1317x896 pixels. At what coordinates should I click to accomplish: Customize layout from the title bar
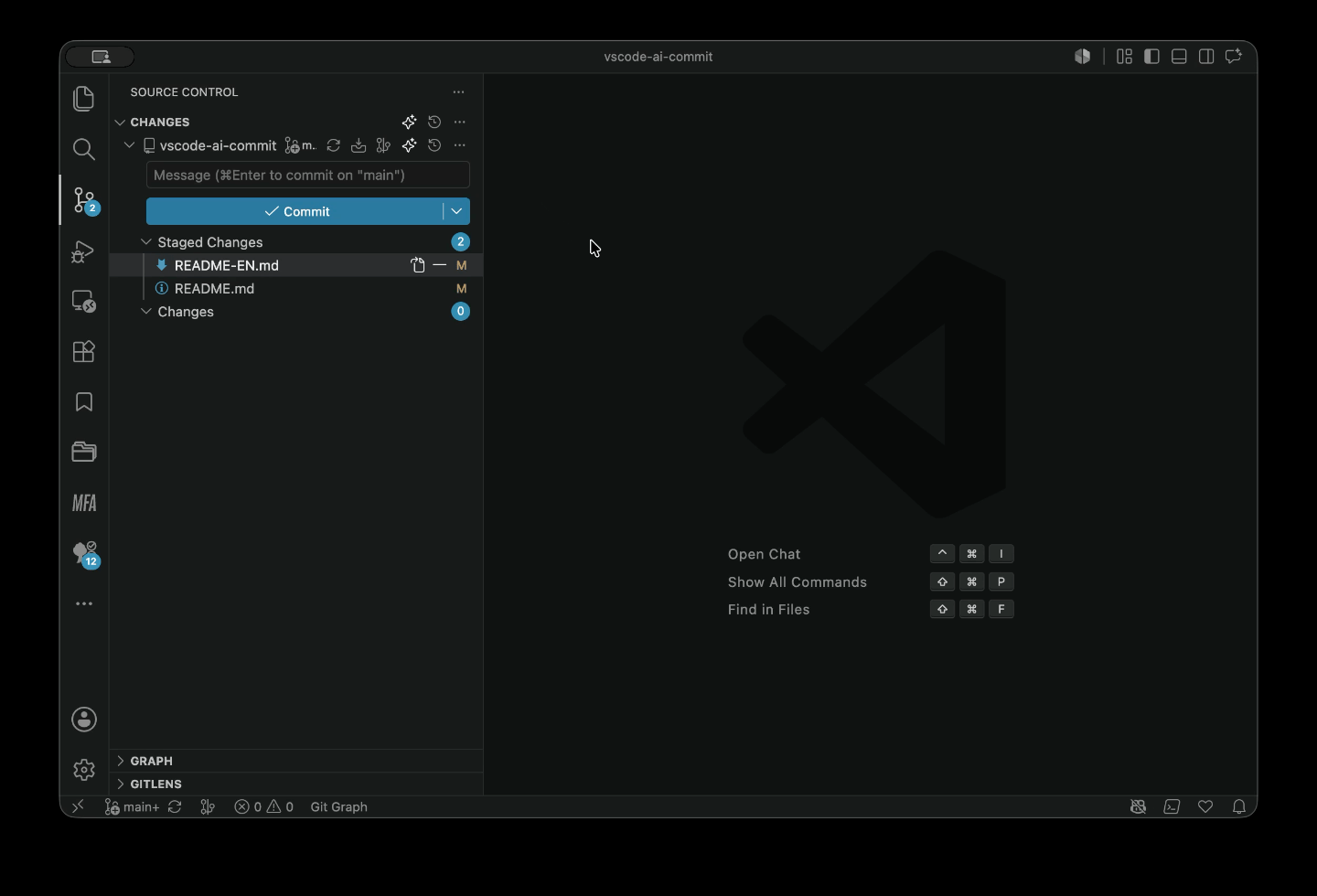coord(1125,57)
